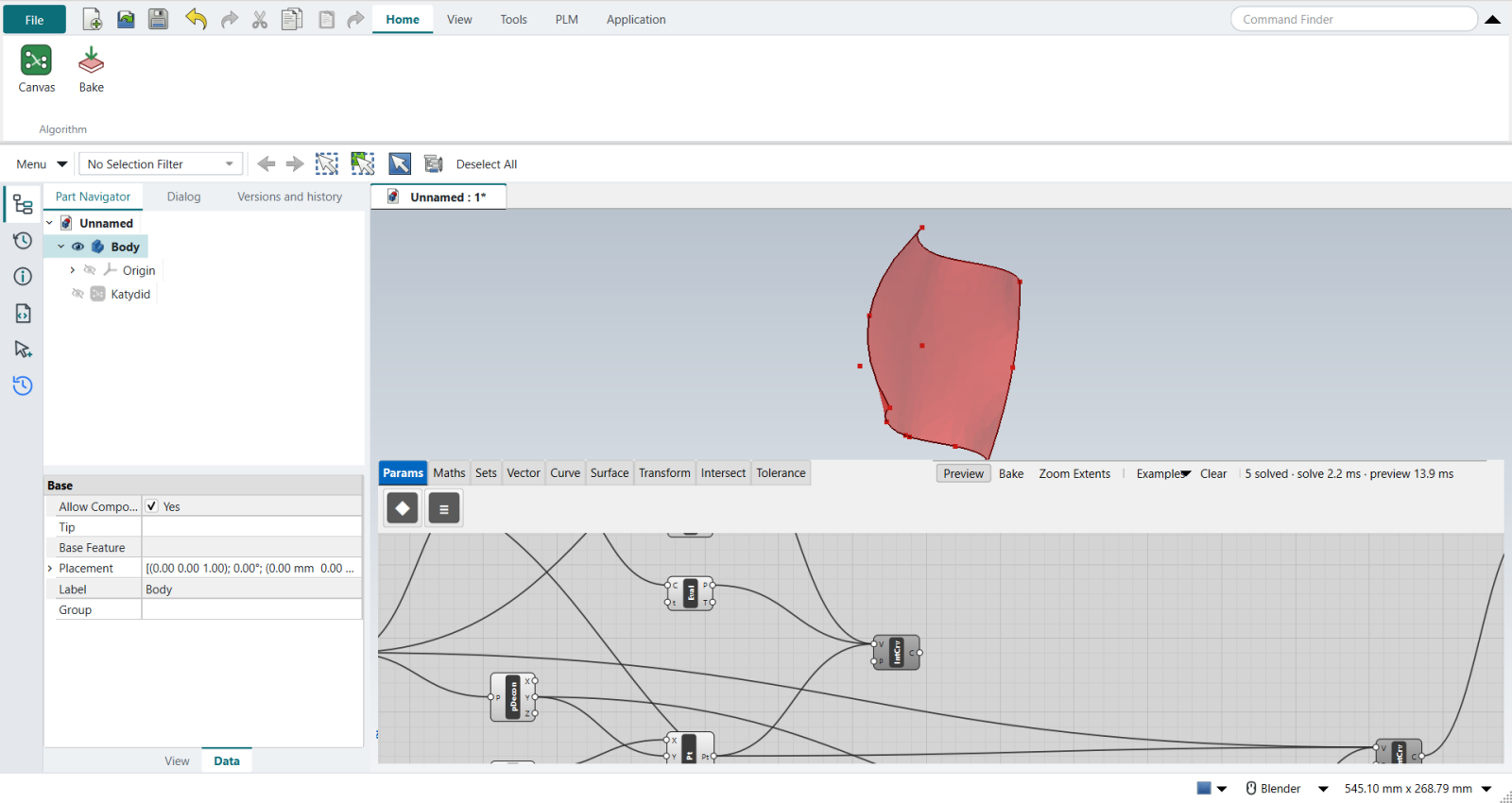Show the Origin using its eye icon
Screen dimensions: 1512x803
coord(90,270)
